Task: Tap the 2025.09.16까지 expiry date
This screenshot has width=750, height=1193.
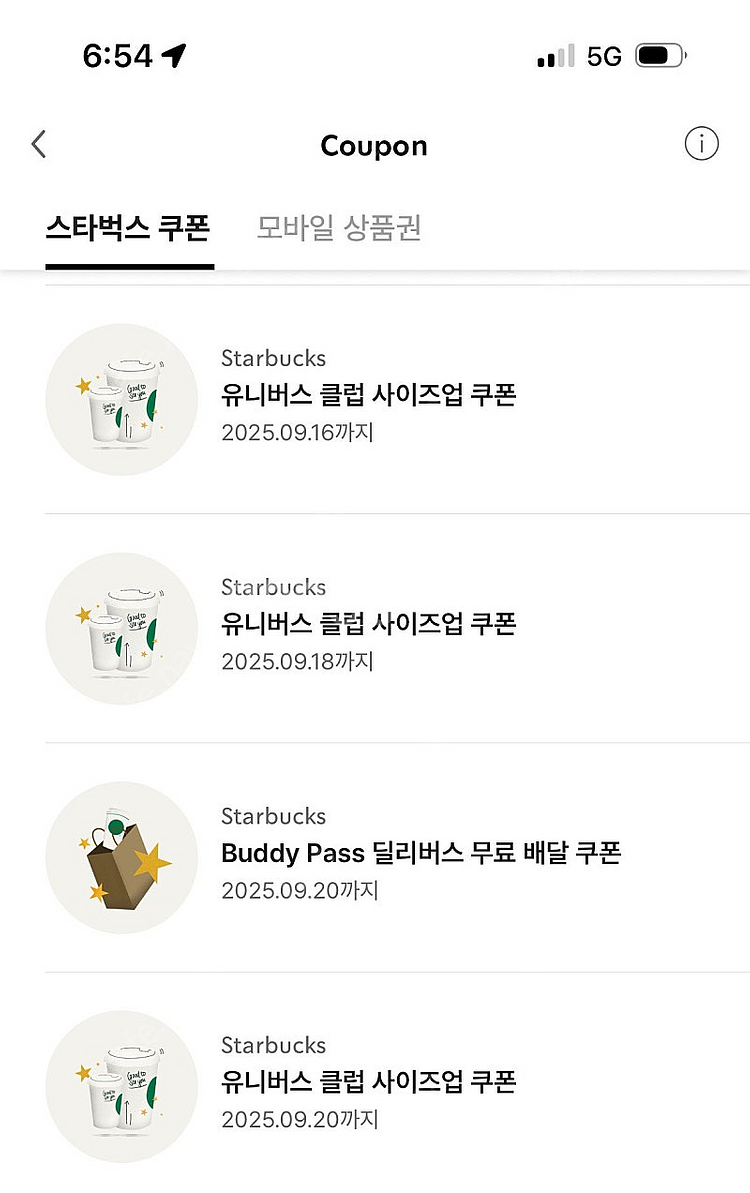Action: click(297, 433)
